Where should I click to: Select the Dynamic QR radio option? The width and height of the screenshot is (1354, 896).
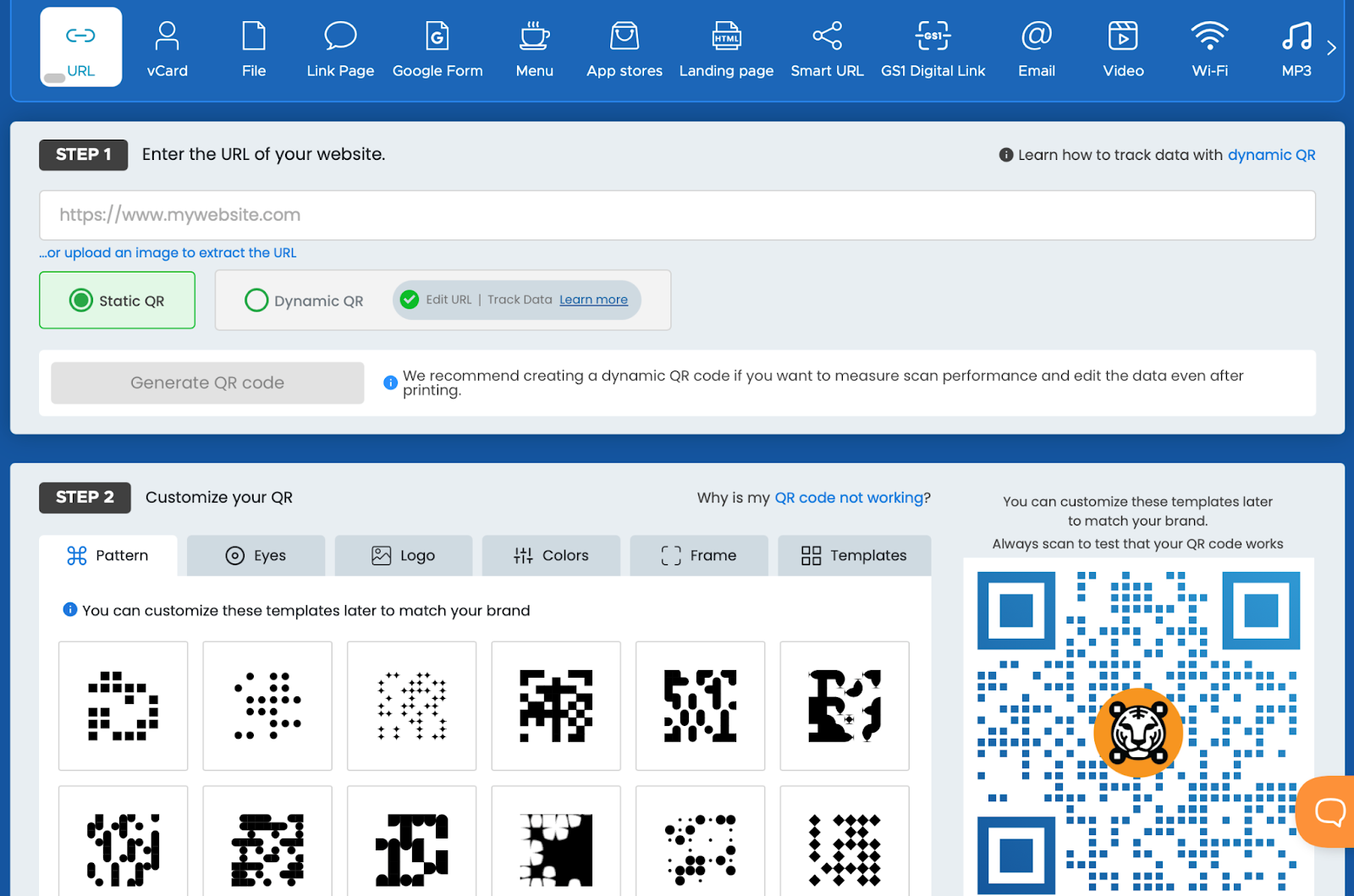tap(304, 300)
